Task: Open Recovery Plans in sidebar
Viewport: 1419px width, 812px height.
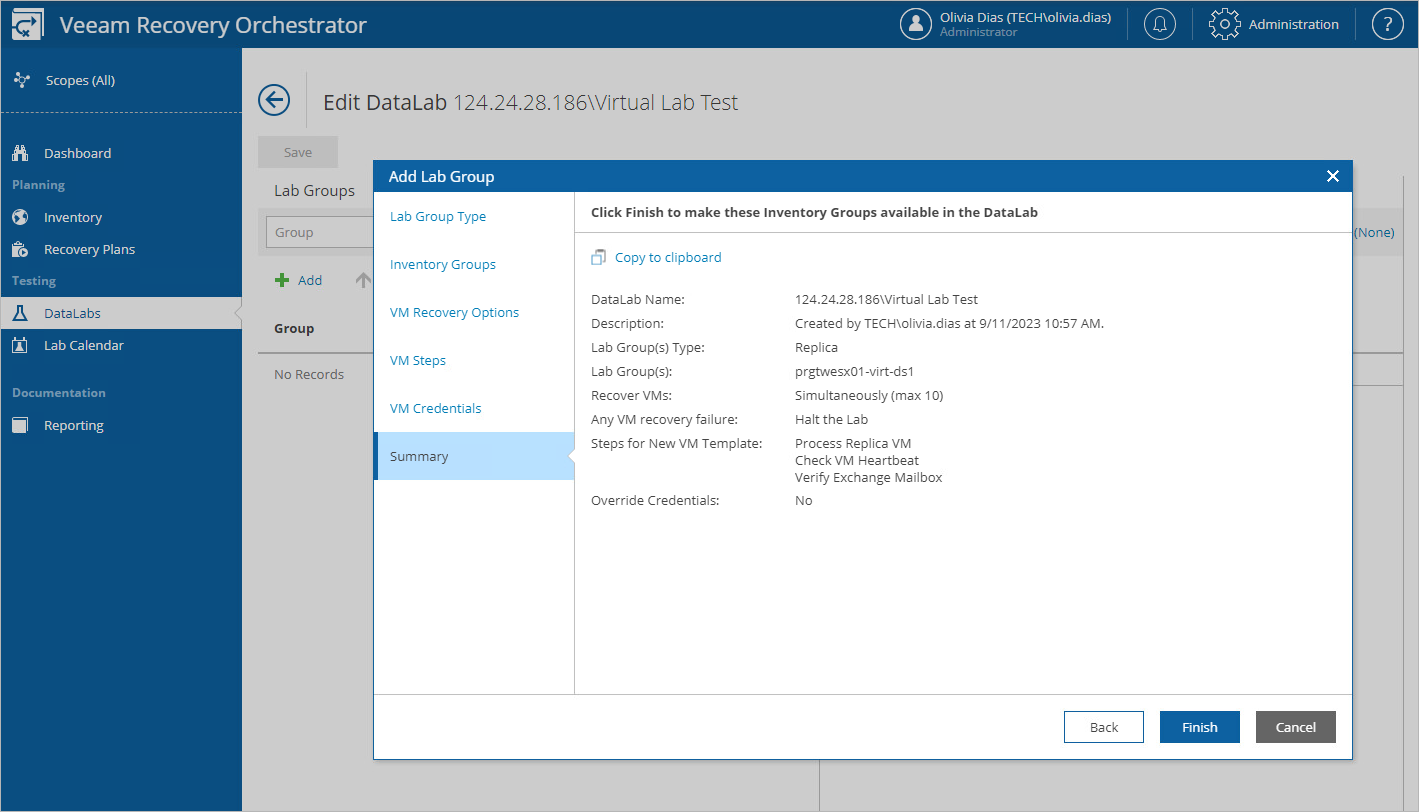Action: 89,249
